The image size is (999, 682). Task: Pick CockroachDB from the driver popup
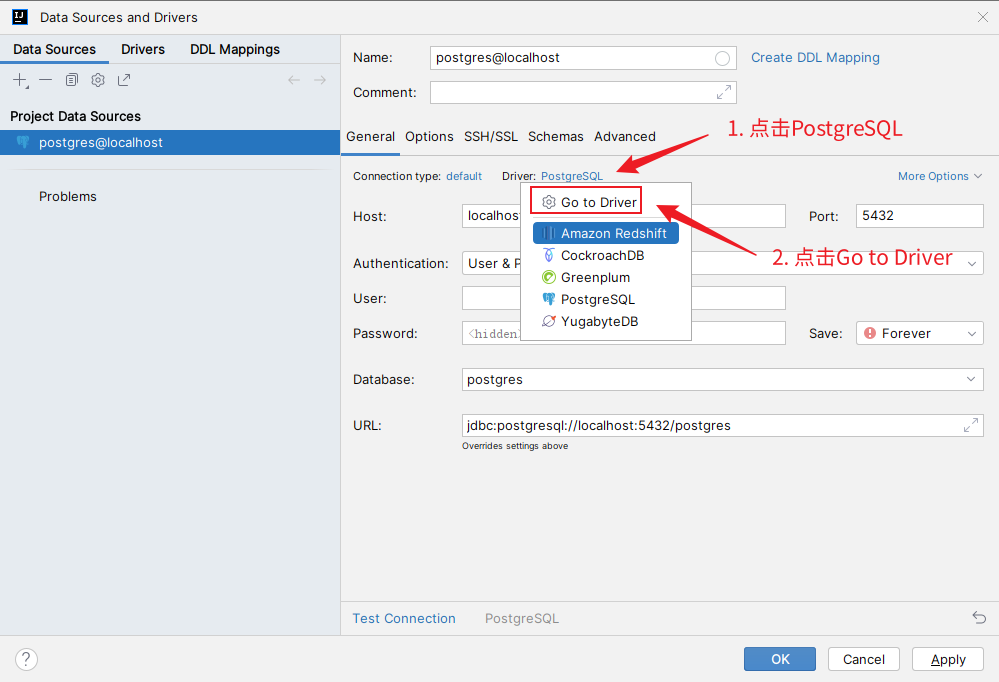click(x=602, y=255)
